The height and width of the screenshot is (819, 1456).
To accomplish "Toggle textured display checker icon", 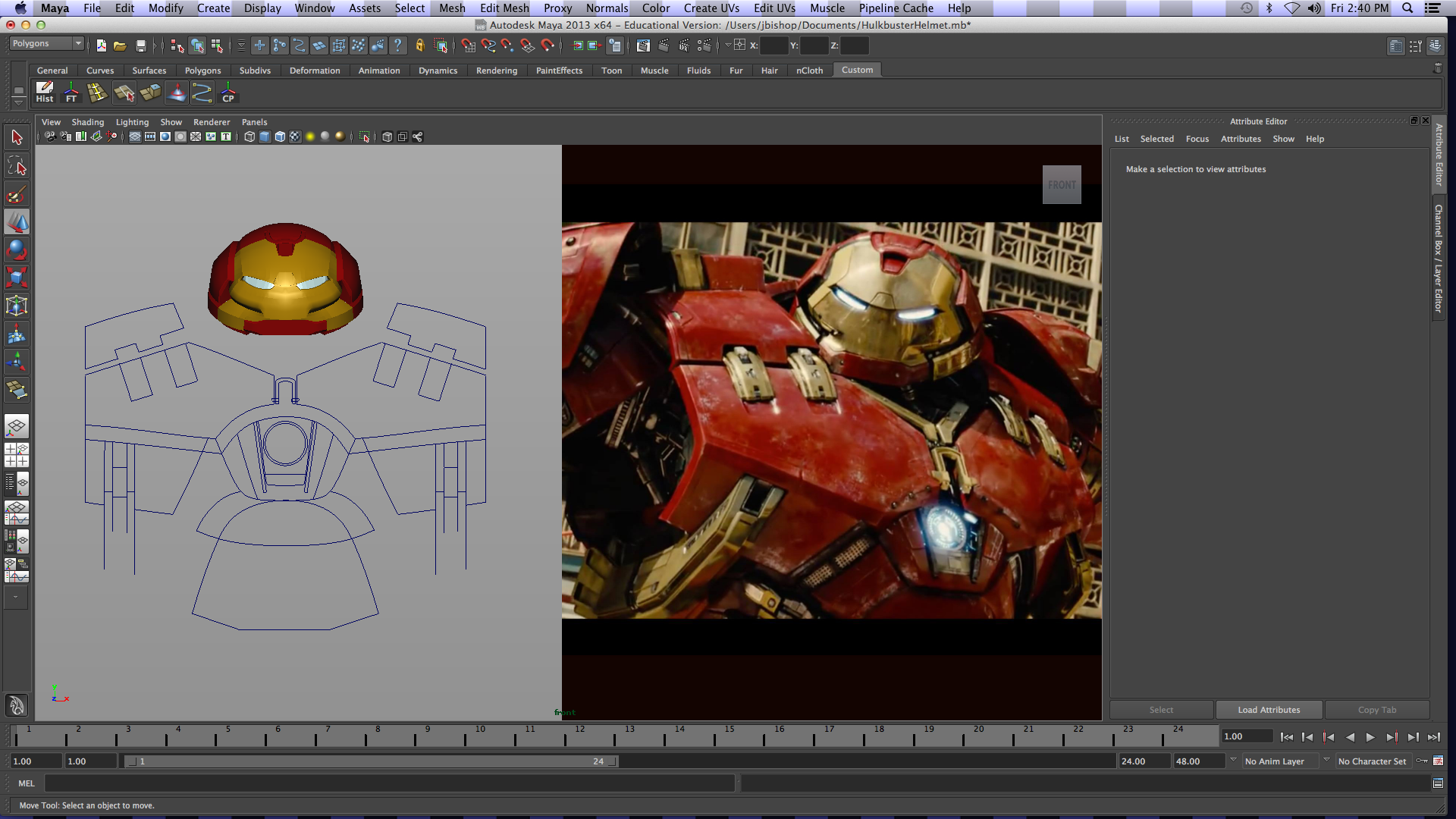I will 295,137.
